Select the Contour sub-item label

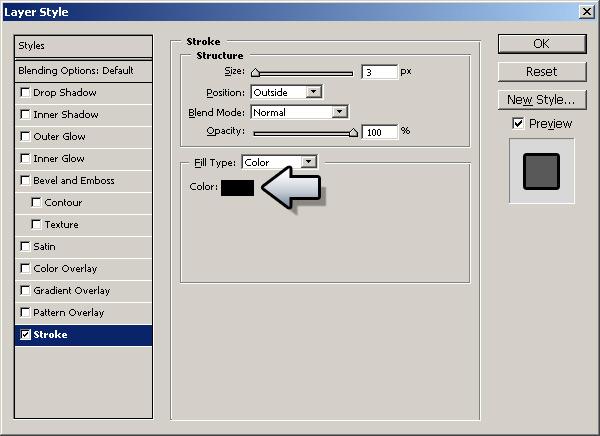click(x=63, y=202)
